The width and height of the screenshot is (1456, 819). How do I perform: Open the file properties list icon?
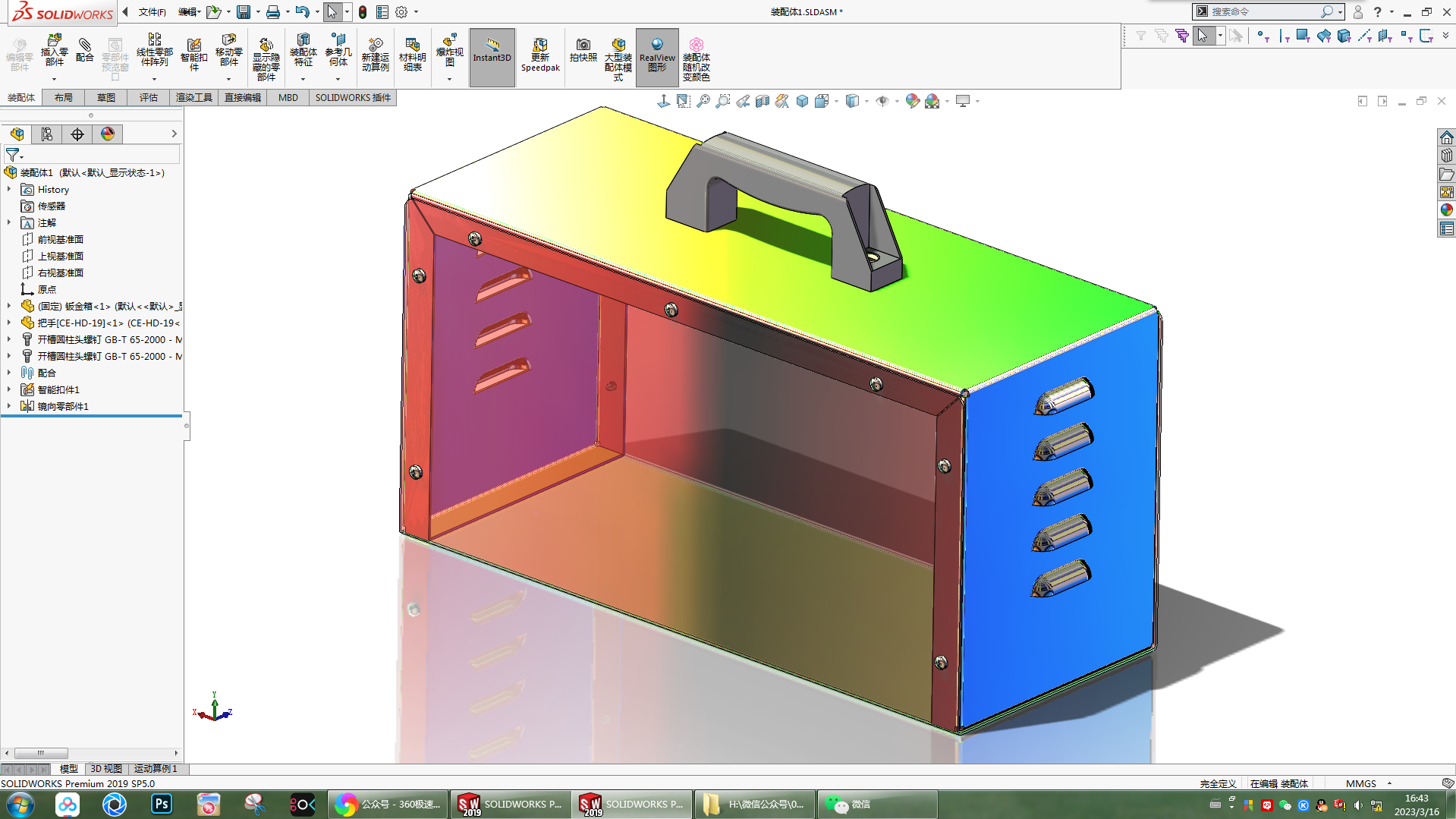point(382,12)
